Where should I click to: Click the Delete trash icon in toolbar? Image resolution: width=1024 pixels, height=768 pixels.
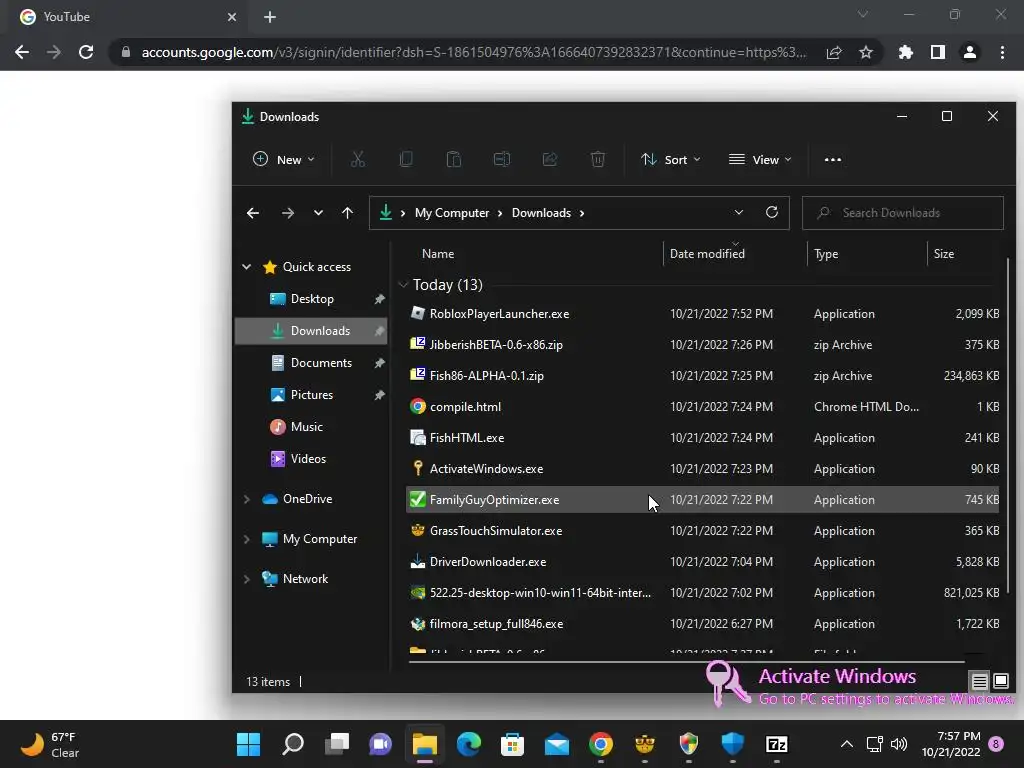coord(598,159)
